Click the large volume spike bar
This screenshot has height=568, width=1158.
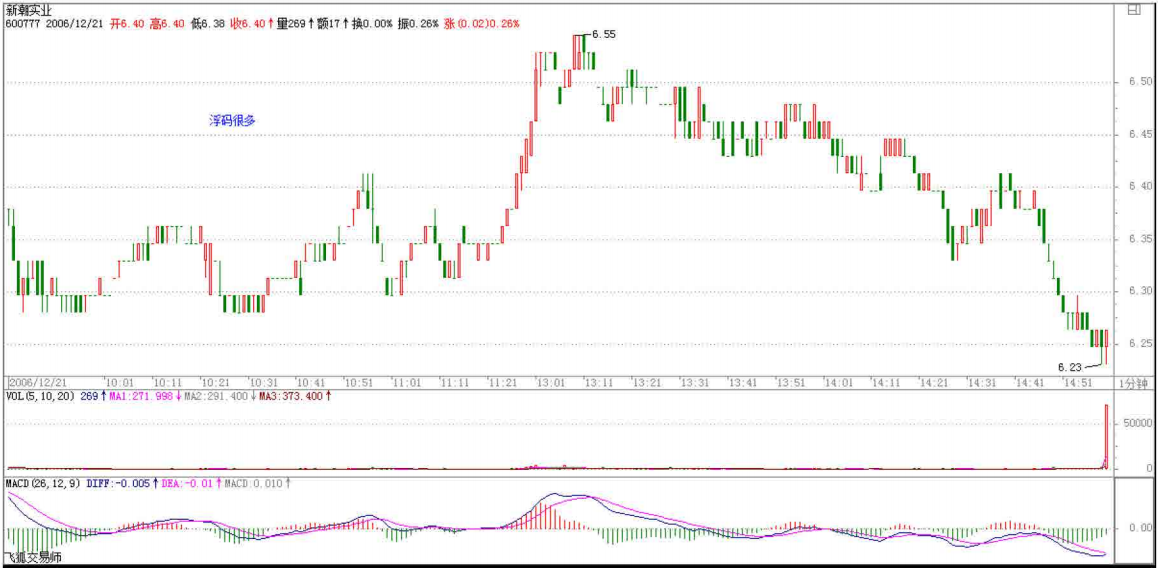(x=1106, y=435)
